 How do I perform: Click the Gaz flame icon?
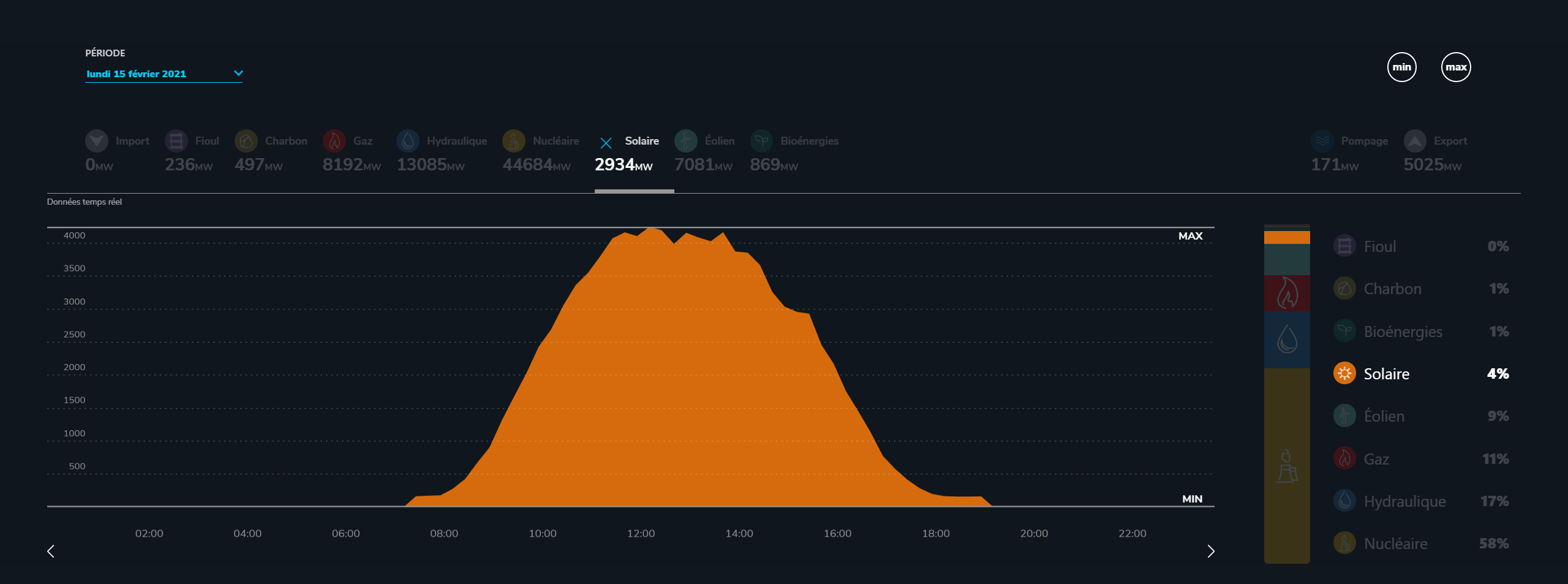click(334, 141)
